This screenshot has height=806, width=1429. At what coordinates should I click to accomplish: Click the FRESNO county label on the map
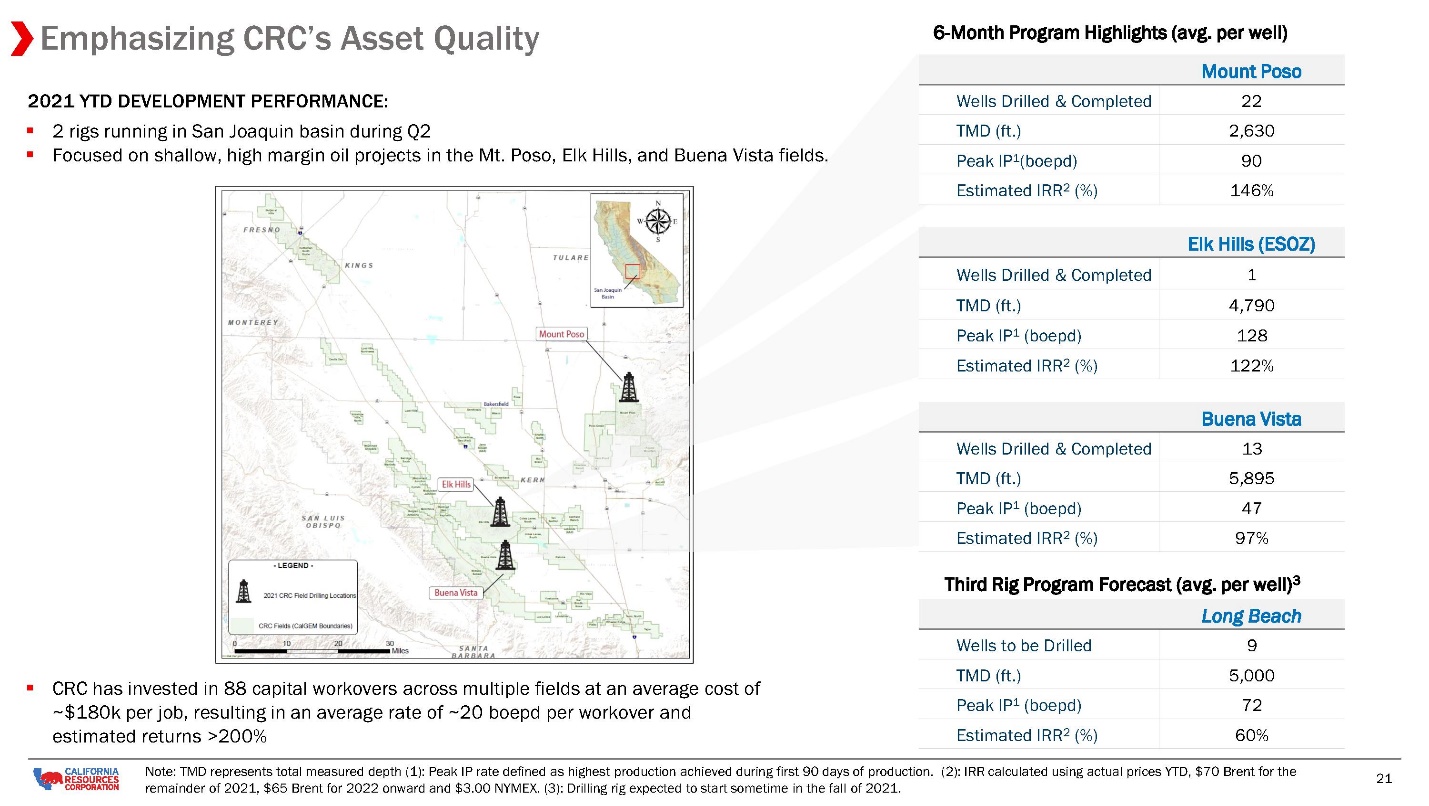pyautogui.click(x=260, y=229)
